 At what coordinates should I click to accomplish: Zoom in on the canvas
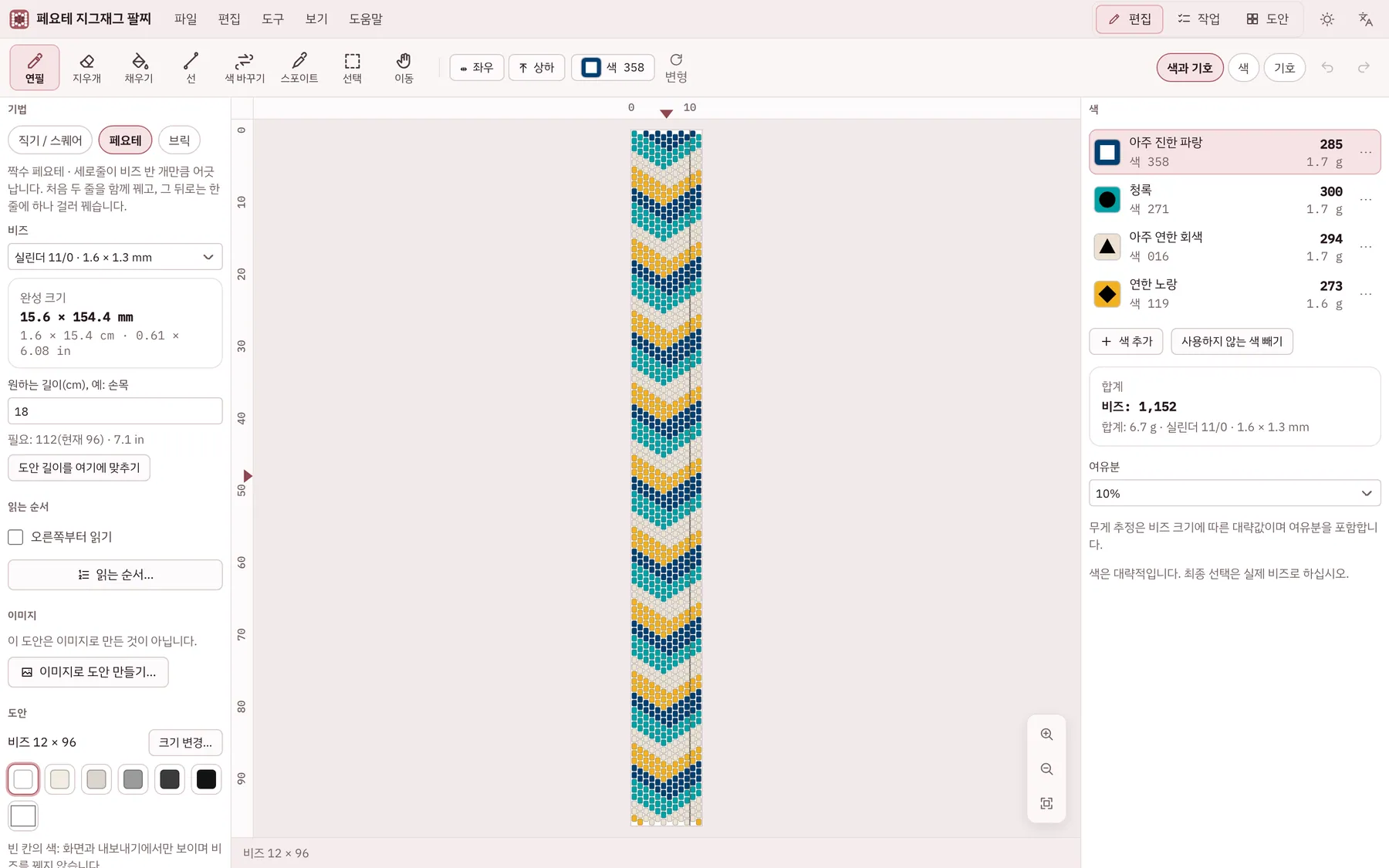[1046, 735]
